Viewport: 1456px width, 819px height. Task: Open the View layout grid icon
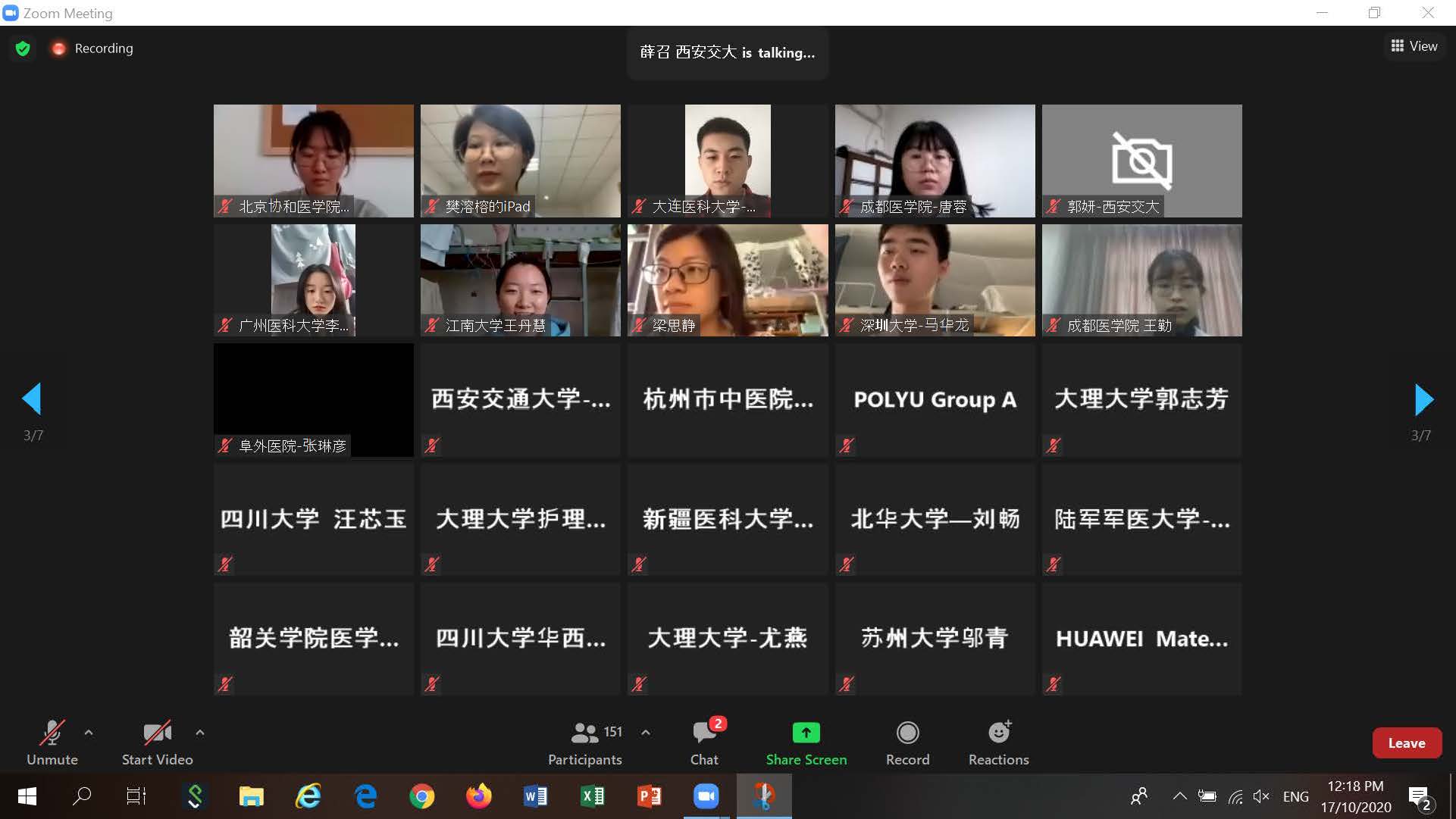pos(1398,46)
